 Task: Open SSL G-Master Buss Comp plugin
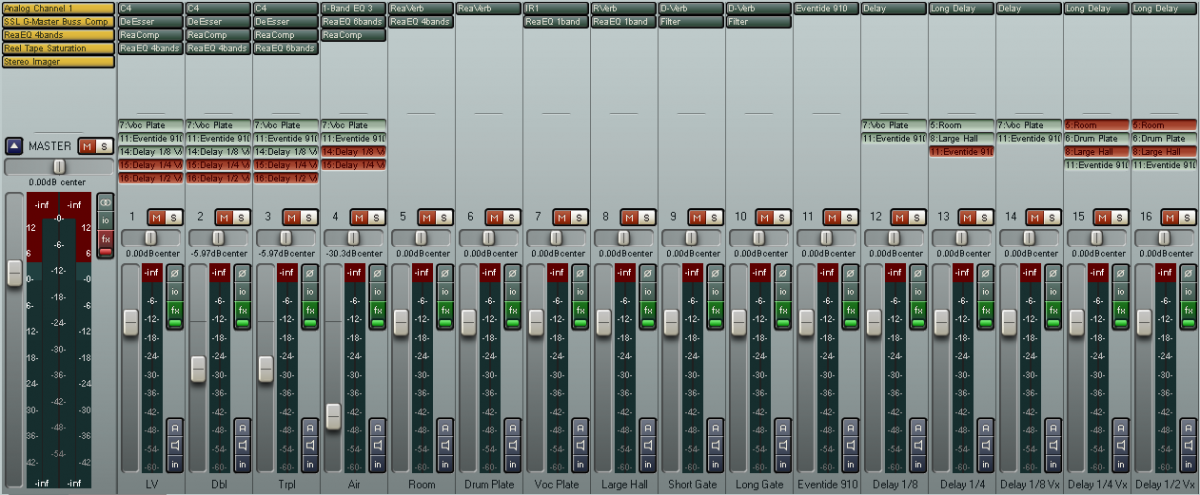coord(58,21)
